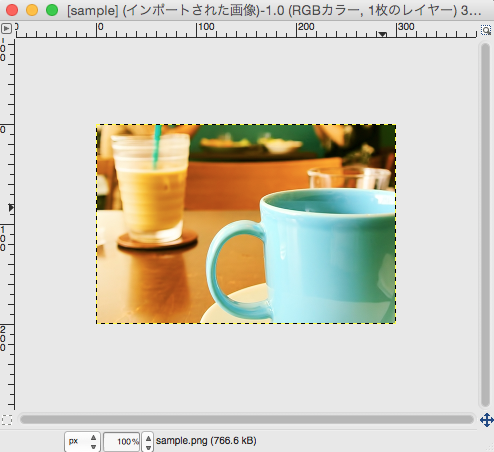Click the horizontal scrollbar at the bottom
Screen dimensions: 494x452
(247, 419)
